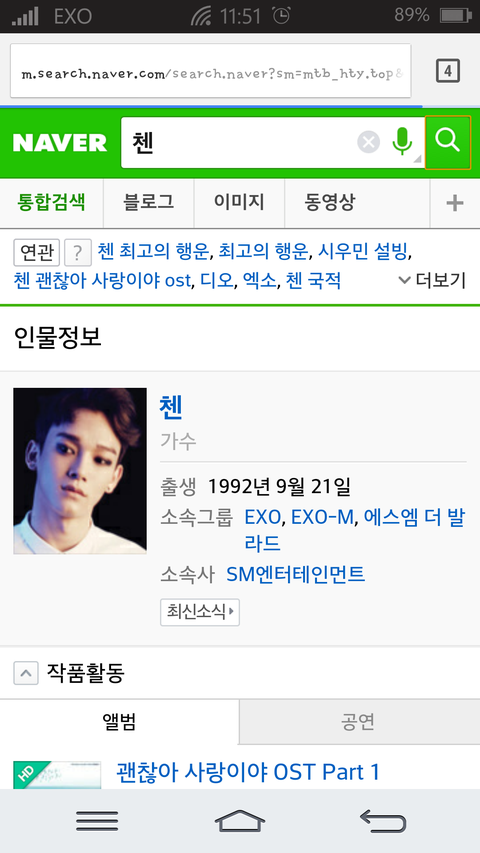The image size is (480, 853).
Task: Open the browser tabs counter showing 4
Action: 448,71
